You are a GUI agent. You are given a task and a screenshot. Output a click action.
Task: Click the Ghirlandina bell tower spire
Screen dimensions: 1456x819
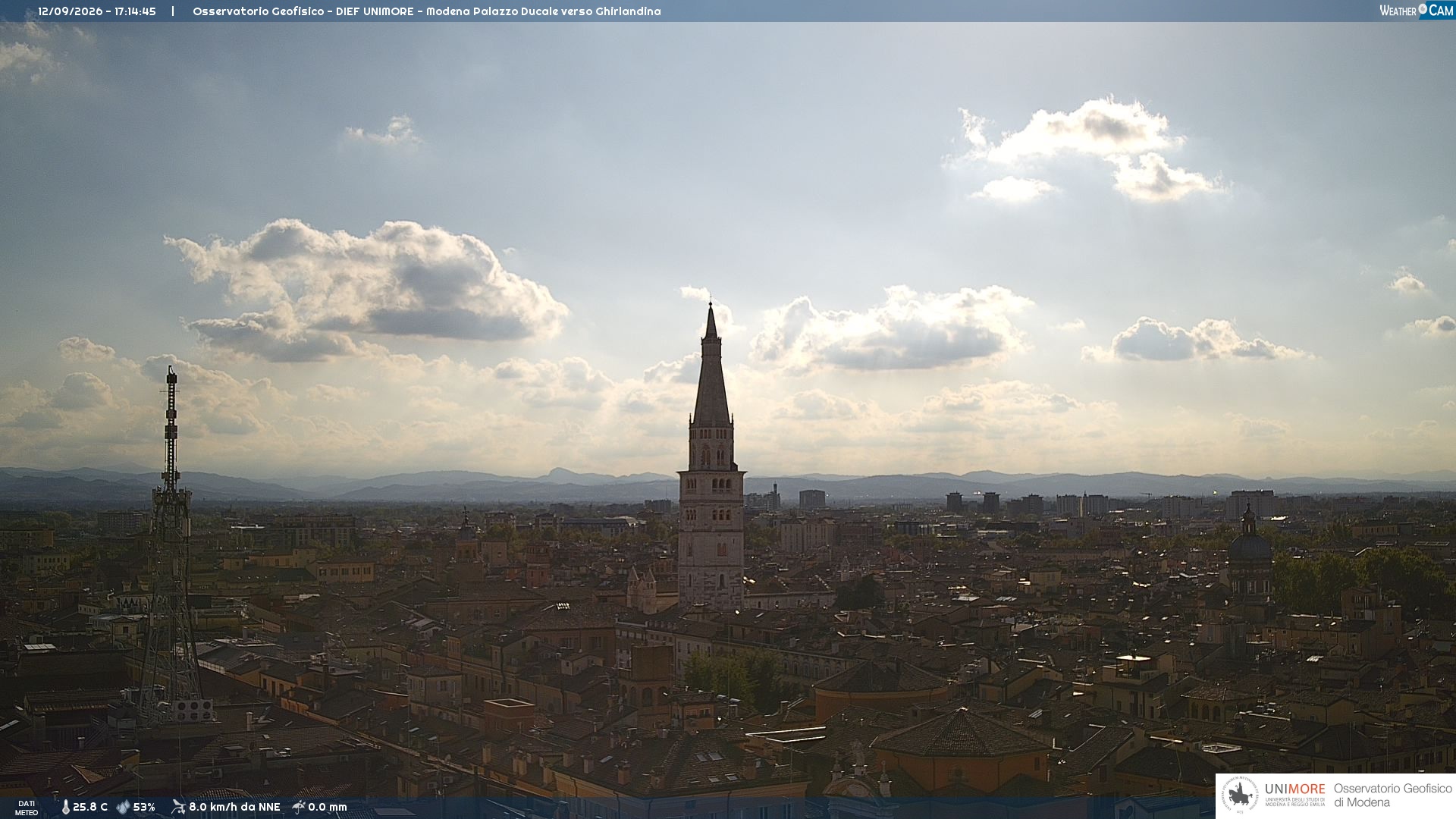(711, 364)
